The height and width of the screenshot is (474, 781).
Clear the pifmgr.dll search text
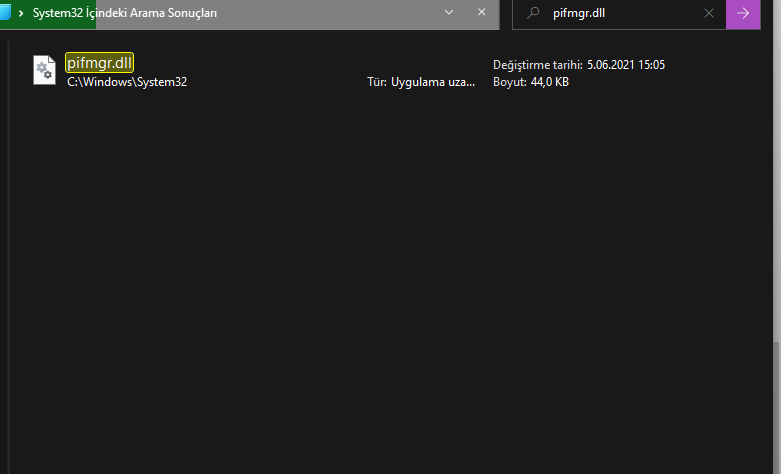pos(709,14)
